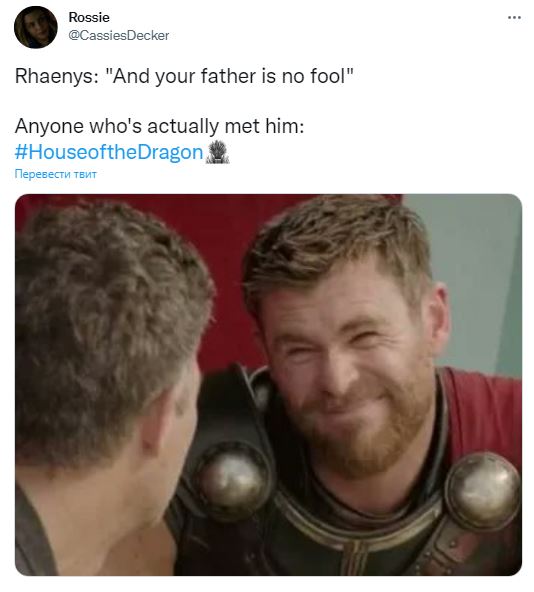Open the @CassiesDecker handle
Image resolution: width=534 pixels, height=592 pixels.
coord(119,35)
